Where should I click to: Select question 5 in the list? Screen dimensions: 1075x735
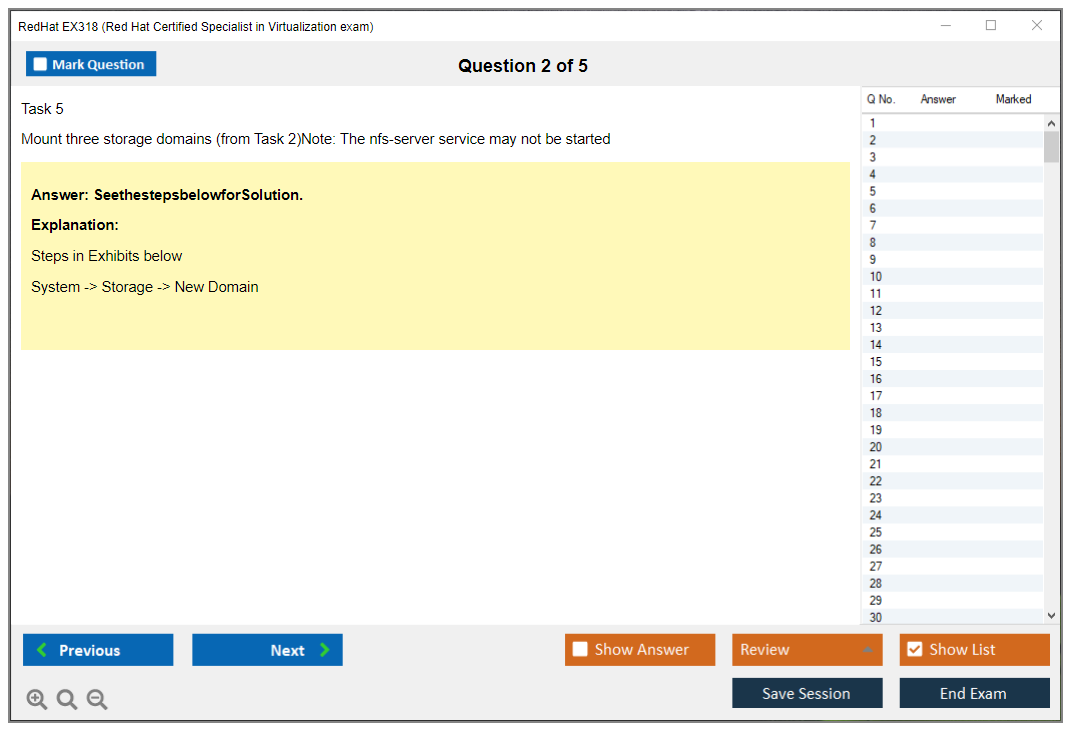pos(873,191)
